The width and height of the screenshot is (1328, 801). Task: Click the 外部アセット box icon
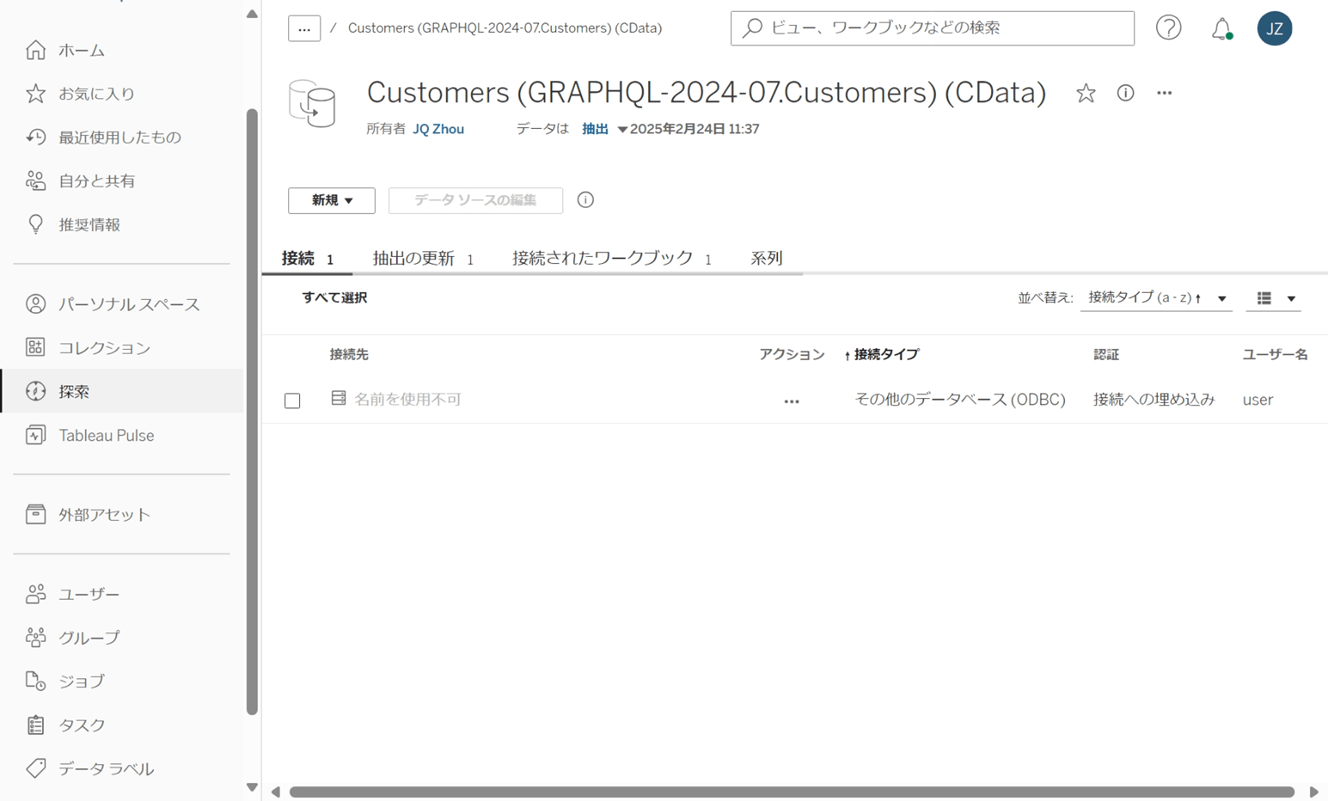pos(36,514)
